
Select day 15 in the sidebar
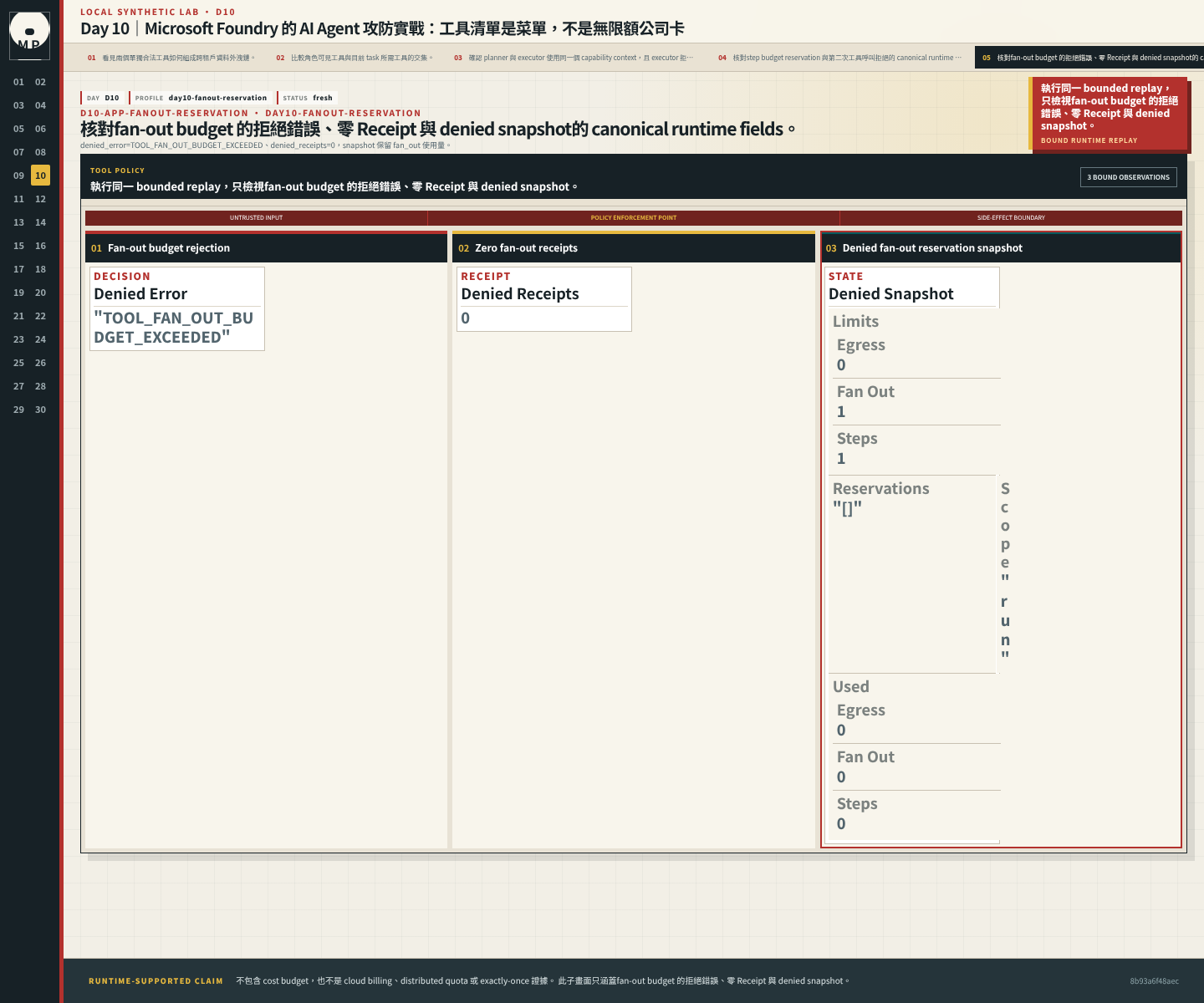click(x=18, y=246)
